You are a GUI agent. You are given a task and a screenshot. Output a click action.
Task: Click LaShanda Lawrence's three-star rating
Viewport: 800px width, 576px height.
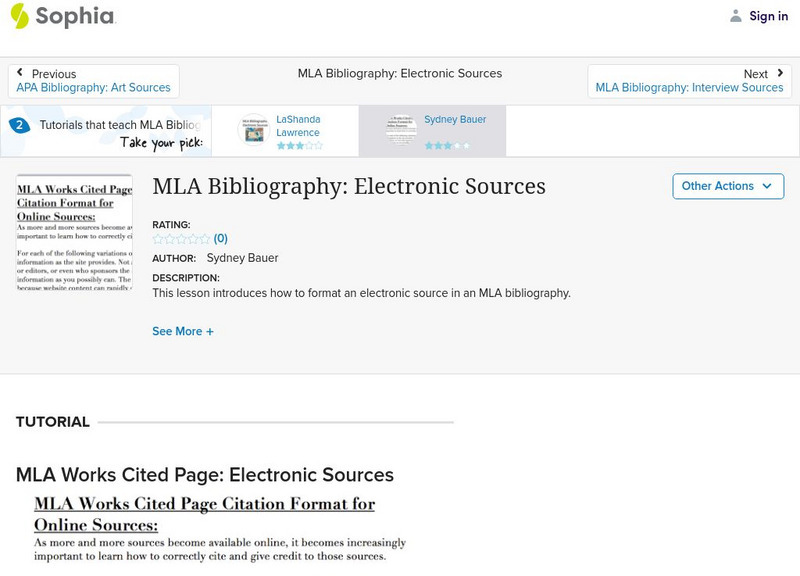click(x=298, y=144)
